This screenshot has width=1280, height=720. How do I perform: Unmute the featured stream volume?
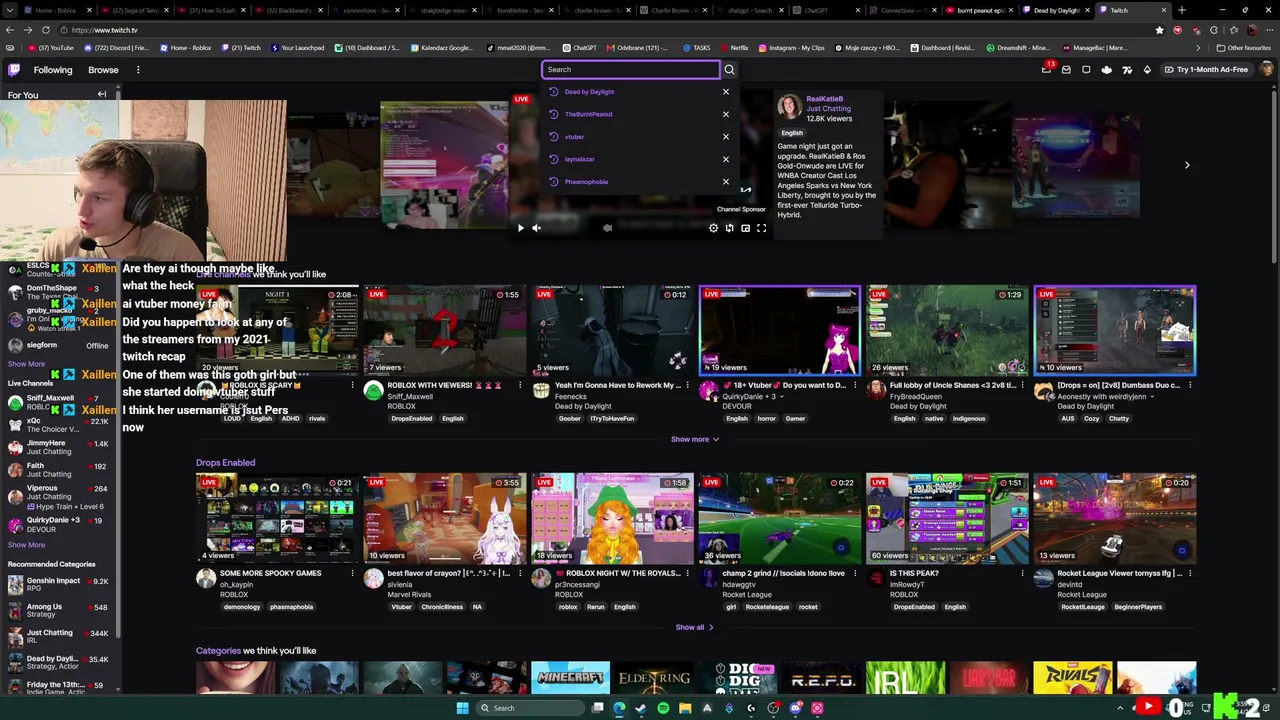[536, 228]
